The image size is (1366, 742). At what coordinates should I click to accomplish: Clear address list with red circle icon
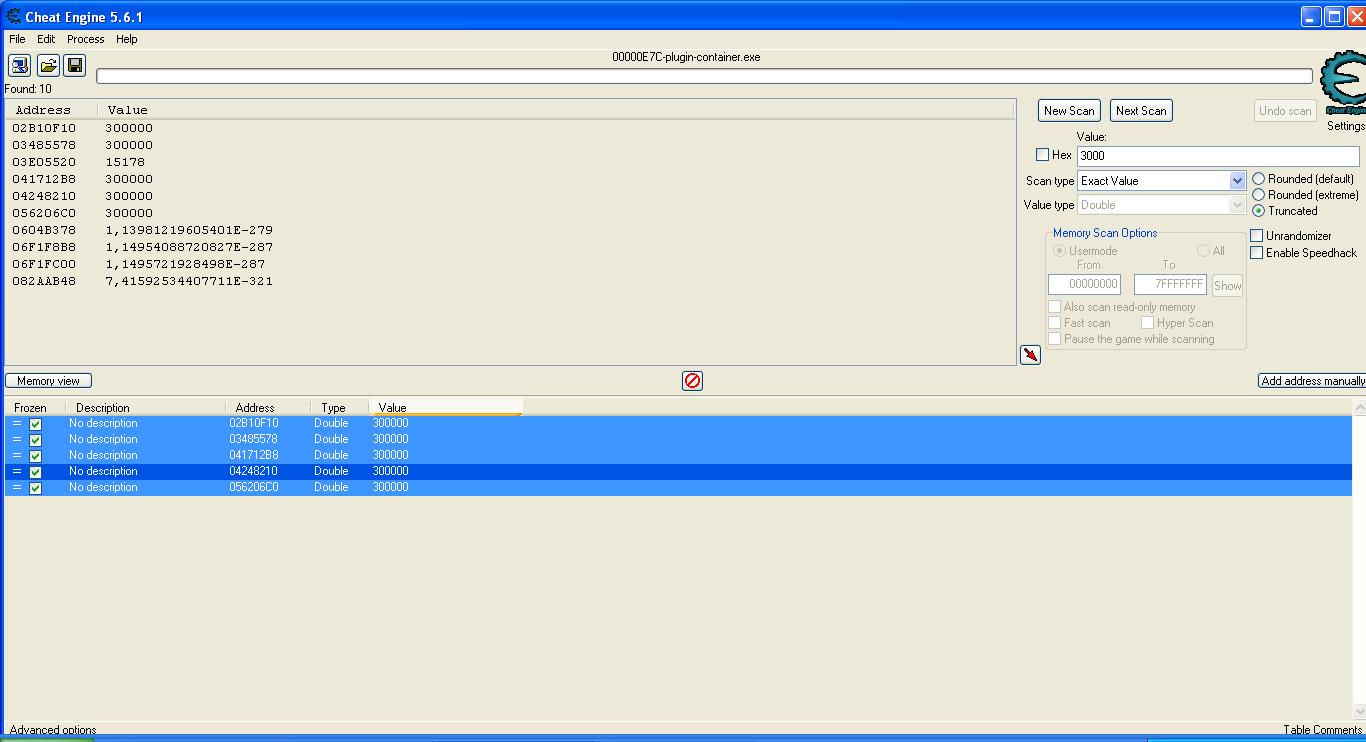(x=692, y=381)
